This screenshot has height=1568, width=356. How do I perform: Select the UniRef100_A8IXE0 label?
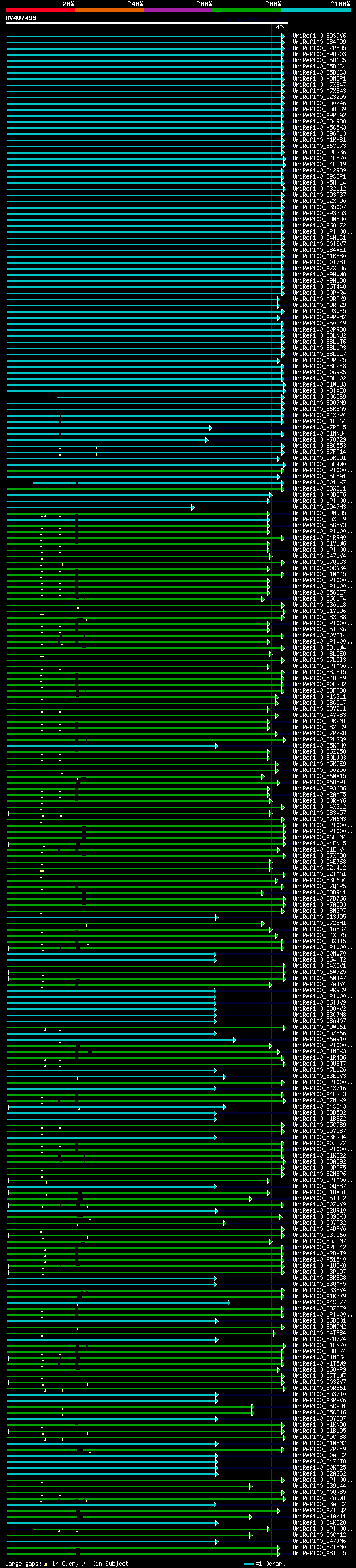pos(319,391)
